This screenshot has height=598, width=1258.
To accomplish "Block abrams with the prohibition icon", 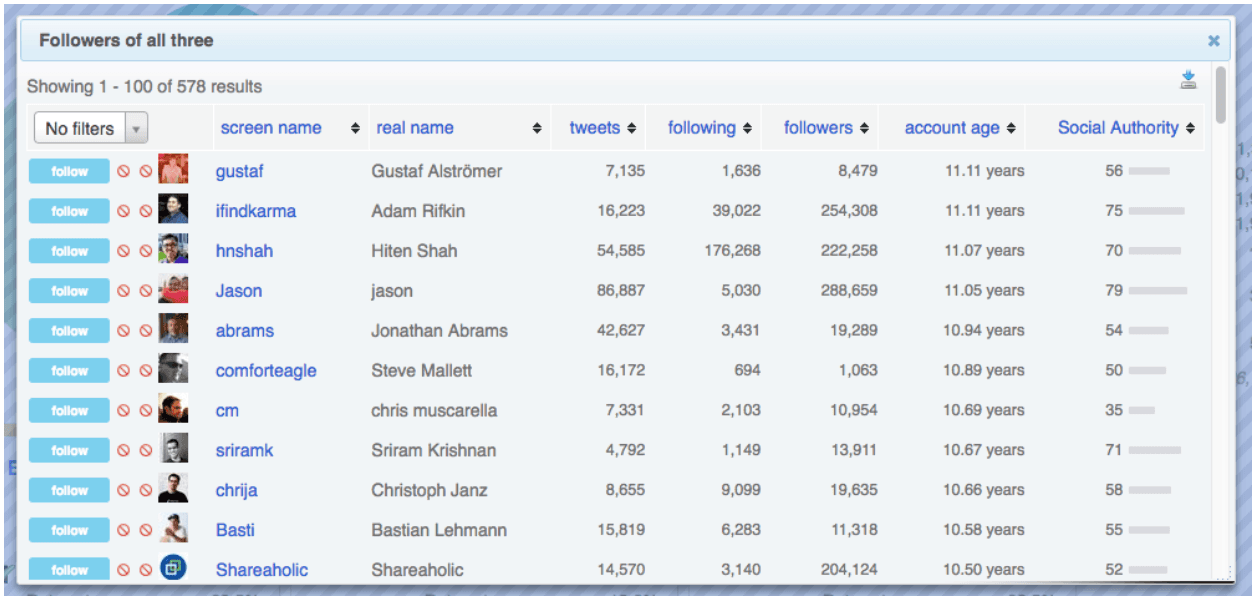I will (124, 331).
